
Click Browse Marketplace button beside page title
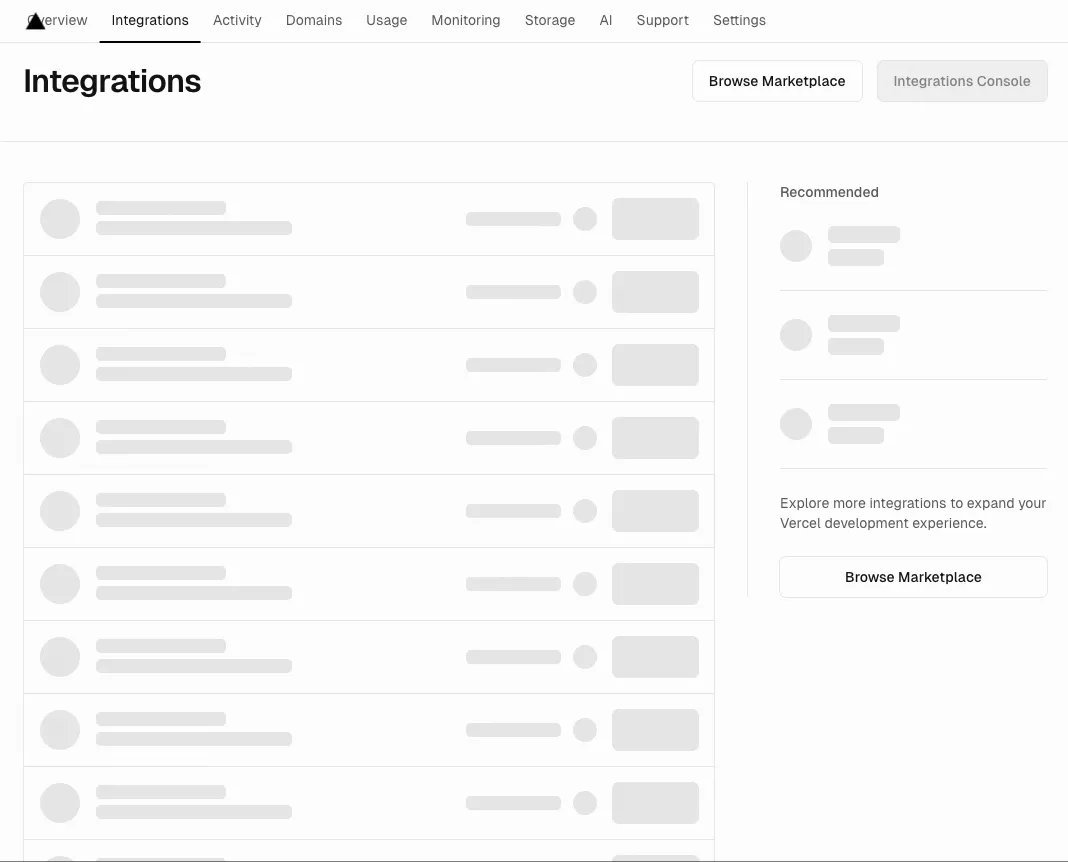[x=777, y=81]
